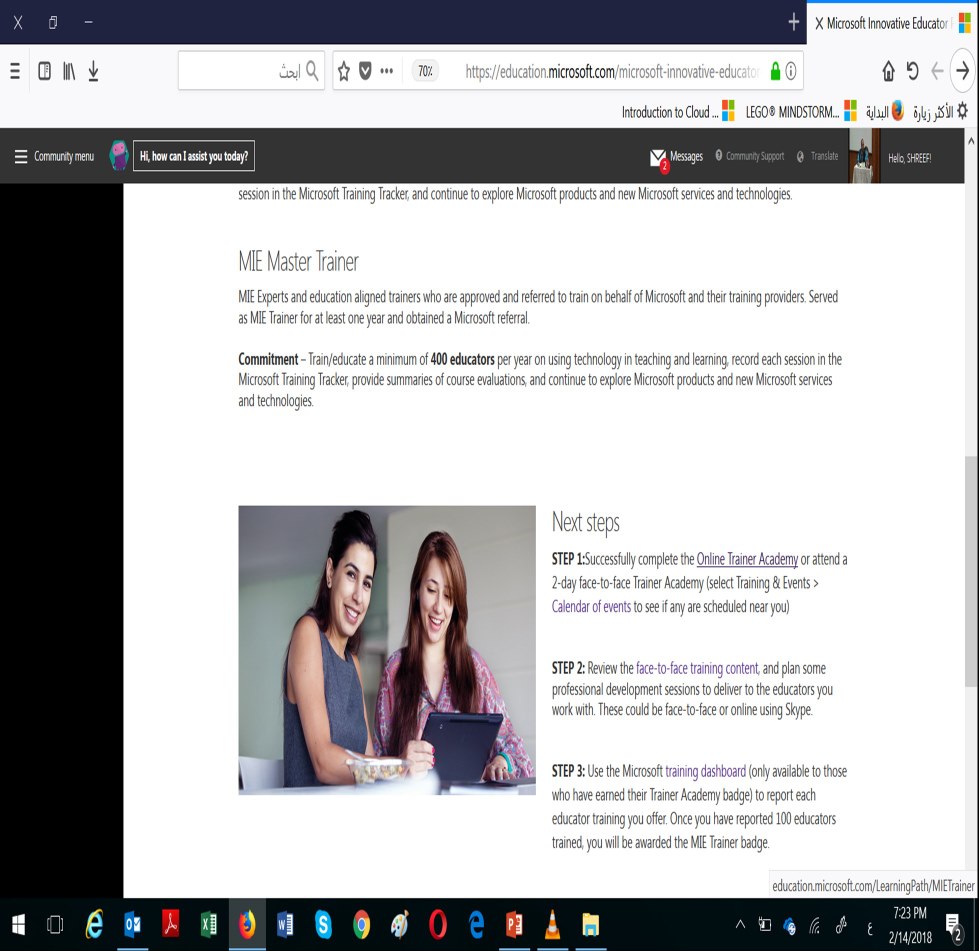Save page to Pocket icon
Viewport: 979px width, 951px height.
click(365, 71)
